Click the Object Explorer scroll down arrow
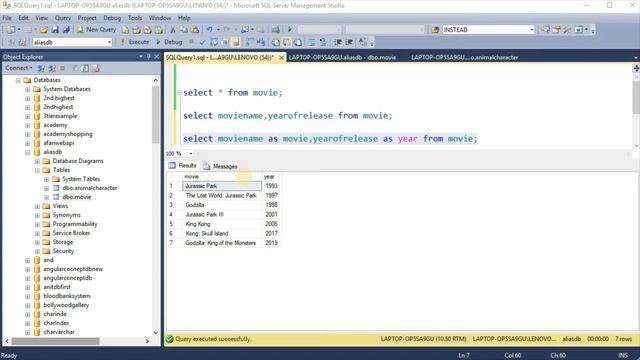 [x=156, y=333]
